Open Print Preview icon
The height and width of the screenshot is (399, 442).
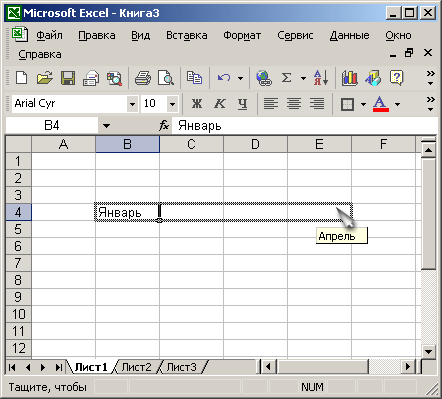(x=166, y=78)
